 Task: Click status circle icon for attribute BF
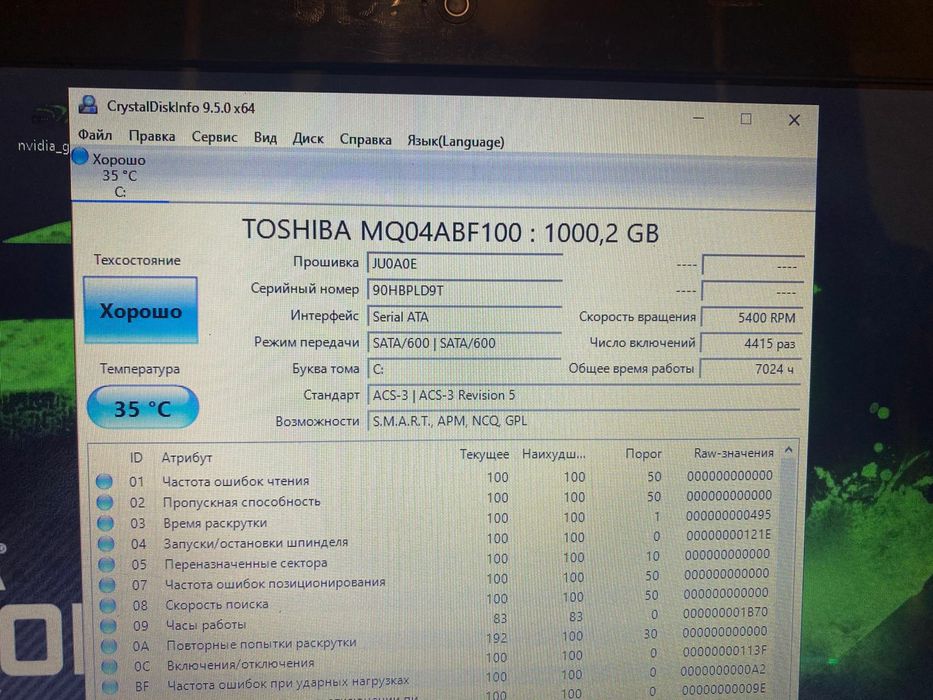pos(110,686)
